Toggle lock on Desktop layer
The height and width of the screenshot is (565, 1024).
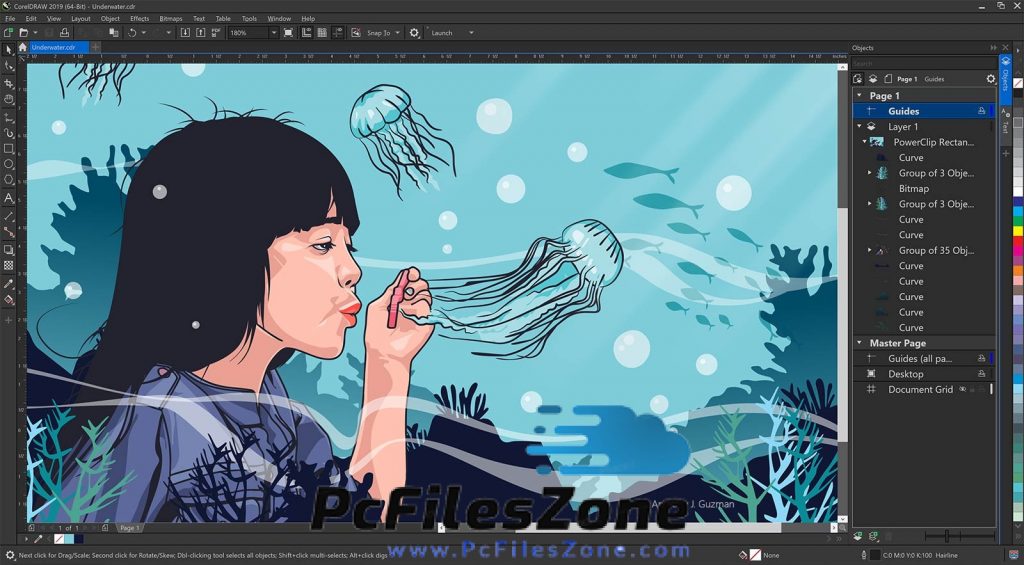[981, 374]
